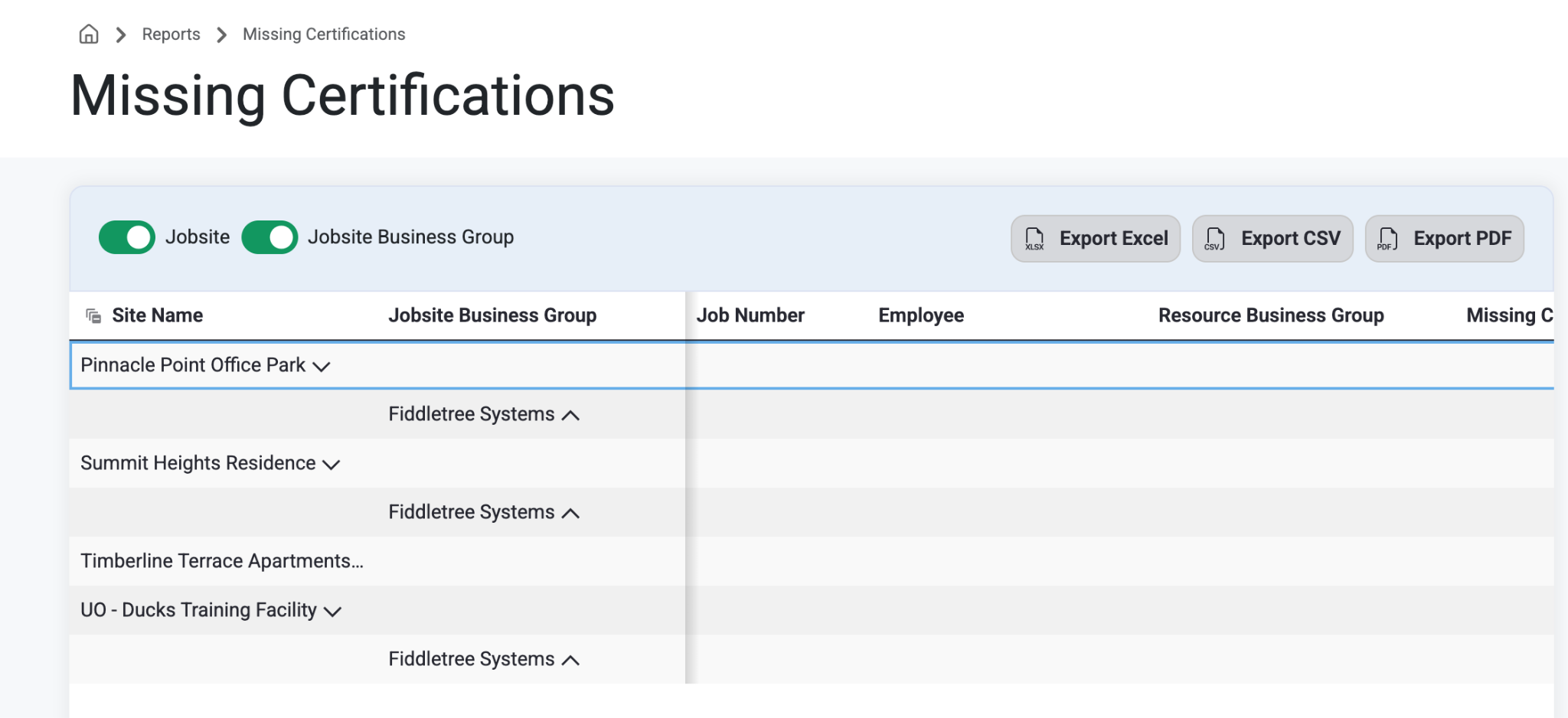Click the CSV file icon

1214,239
